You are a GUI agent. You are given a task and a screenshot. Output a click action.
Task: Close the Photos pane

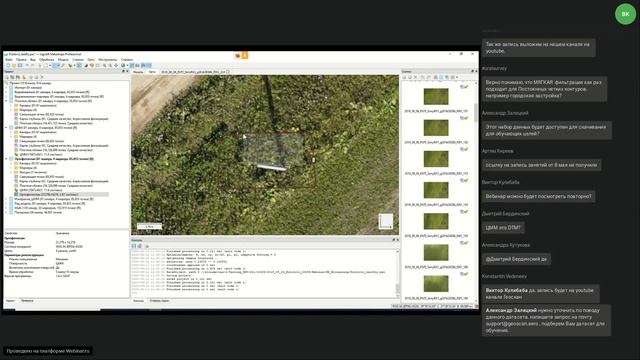coord(476,71)
